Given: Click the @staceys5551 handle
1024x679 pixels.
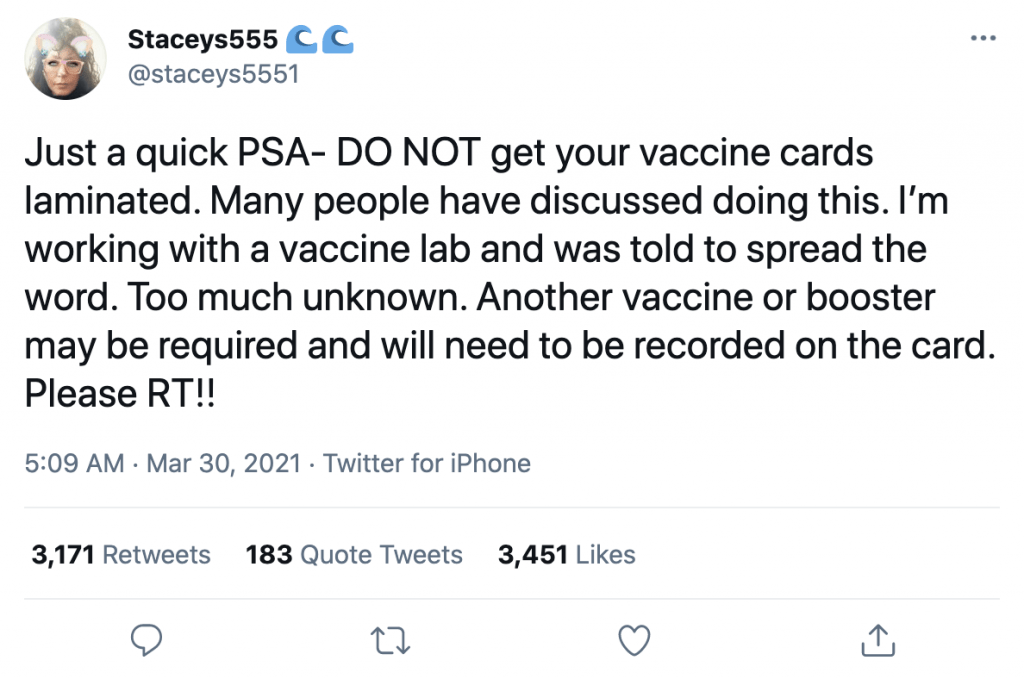Looking at the screenshot, I should pos(213,75).
